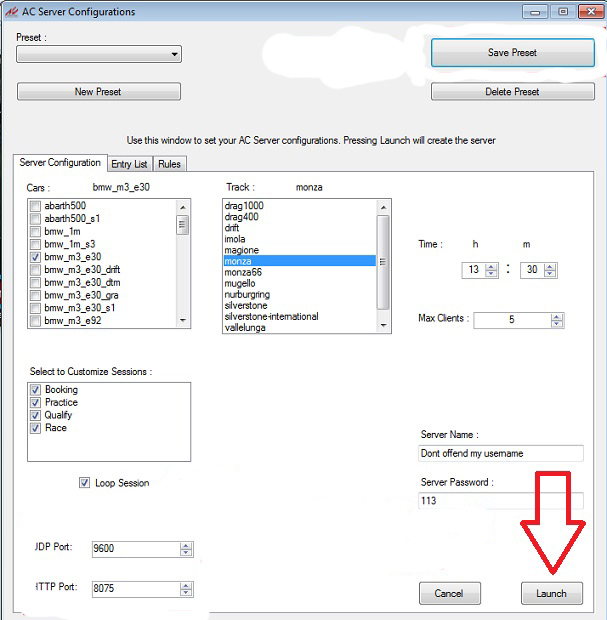The image size is (607, 620).
Task: Click the Delete Preset button
Action: 512,92
